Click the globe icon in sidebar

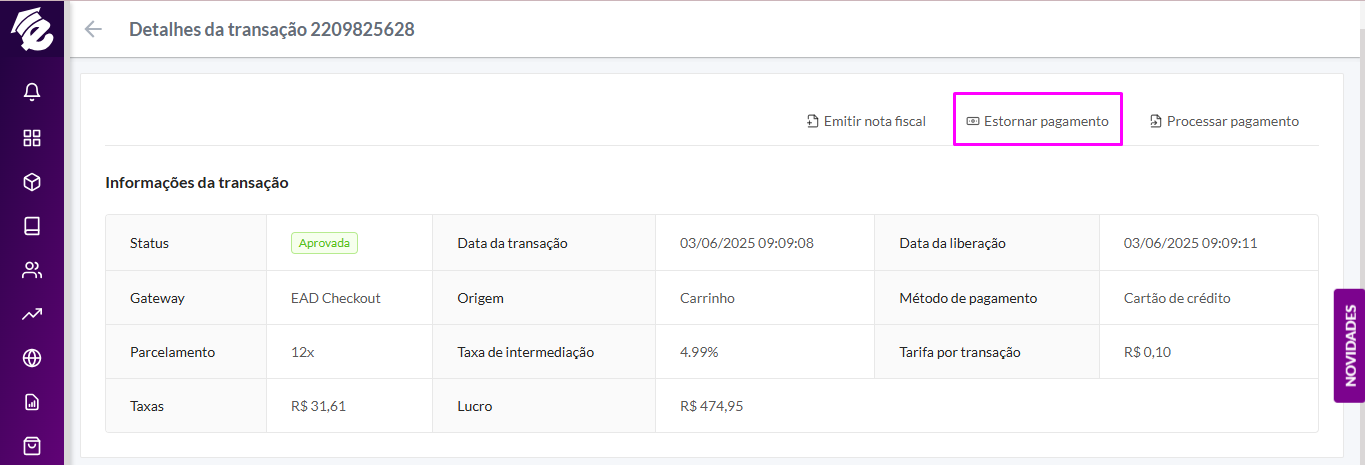pyautogui.click(x=32, y=358)
